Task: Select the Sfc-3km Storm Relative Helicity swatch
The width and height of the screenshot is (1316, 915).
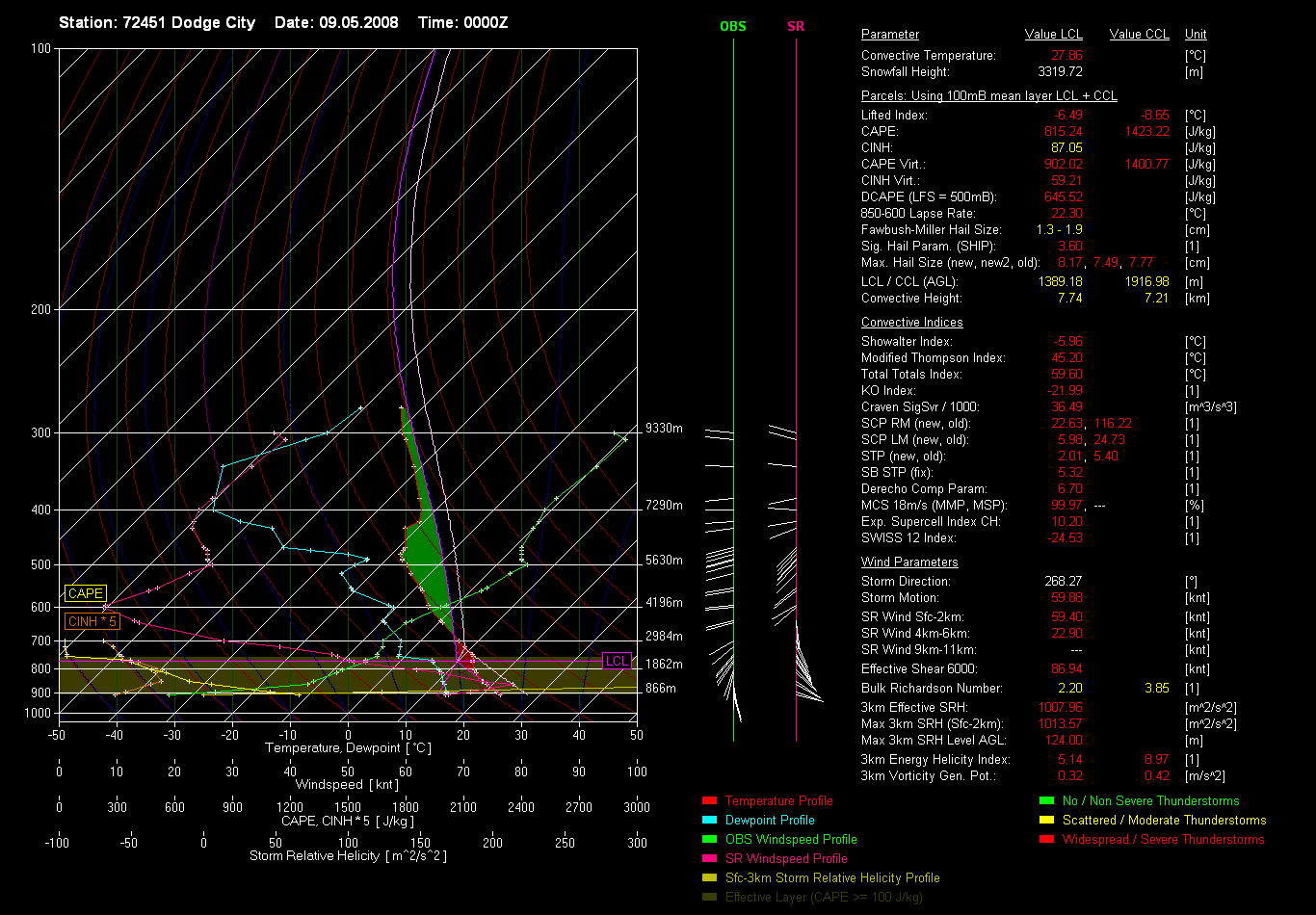Action: pos(709,878)
